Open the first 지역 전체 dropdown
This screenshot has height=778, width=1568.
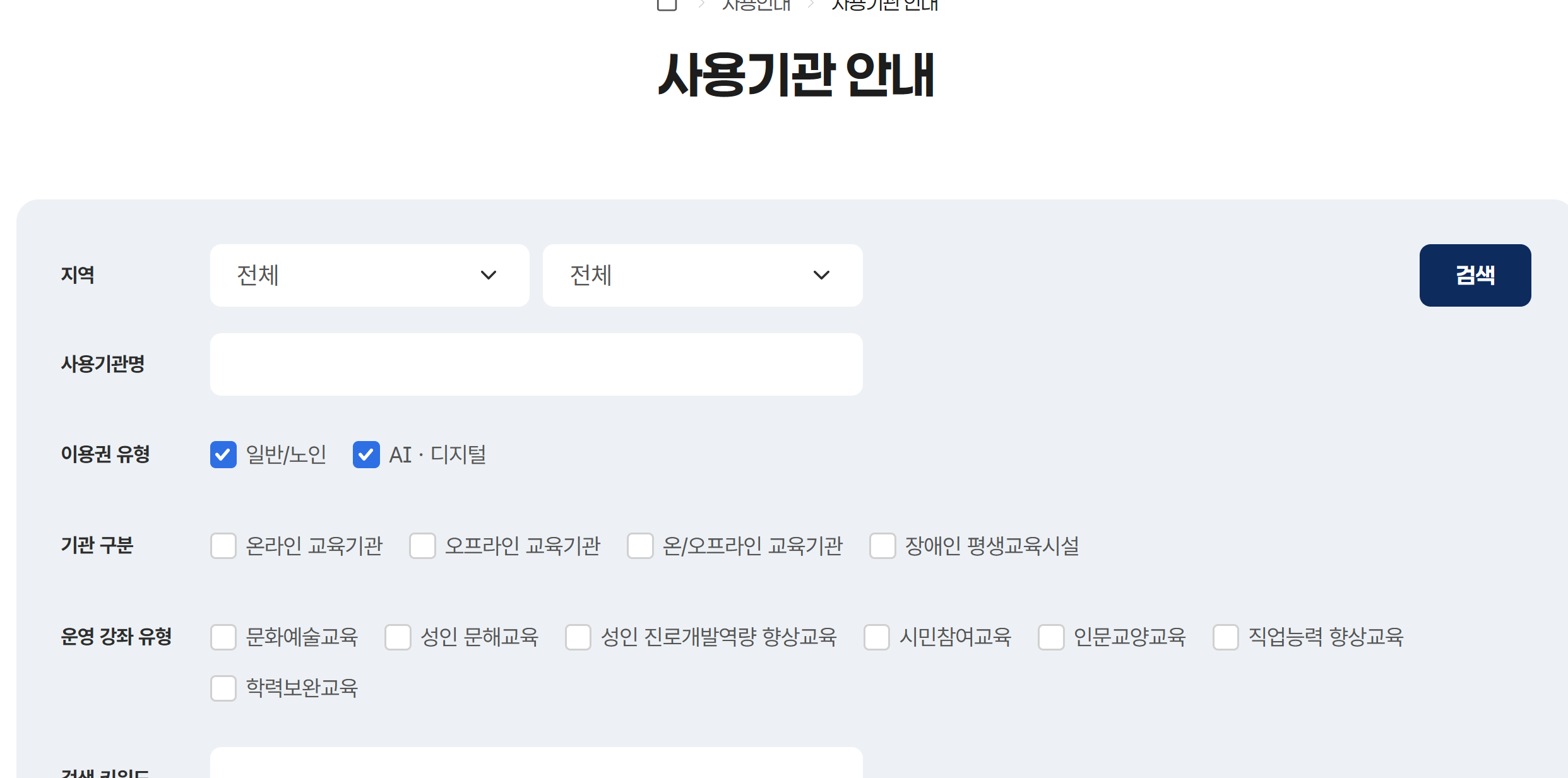tap(369, 275)
